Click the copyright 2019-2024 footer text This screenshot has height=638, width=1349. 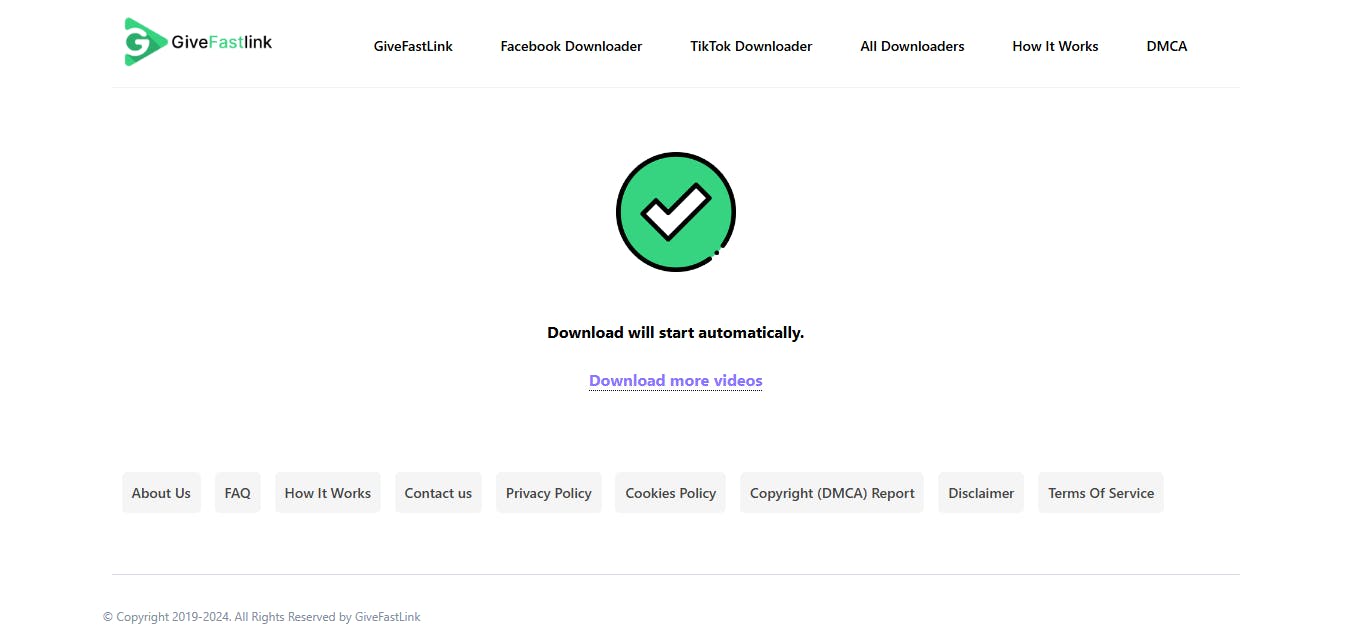pyautogui.click(x=262, y=617)
